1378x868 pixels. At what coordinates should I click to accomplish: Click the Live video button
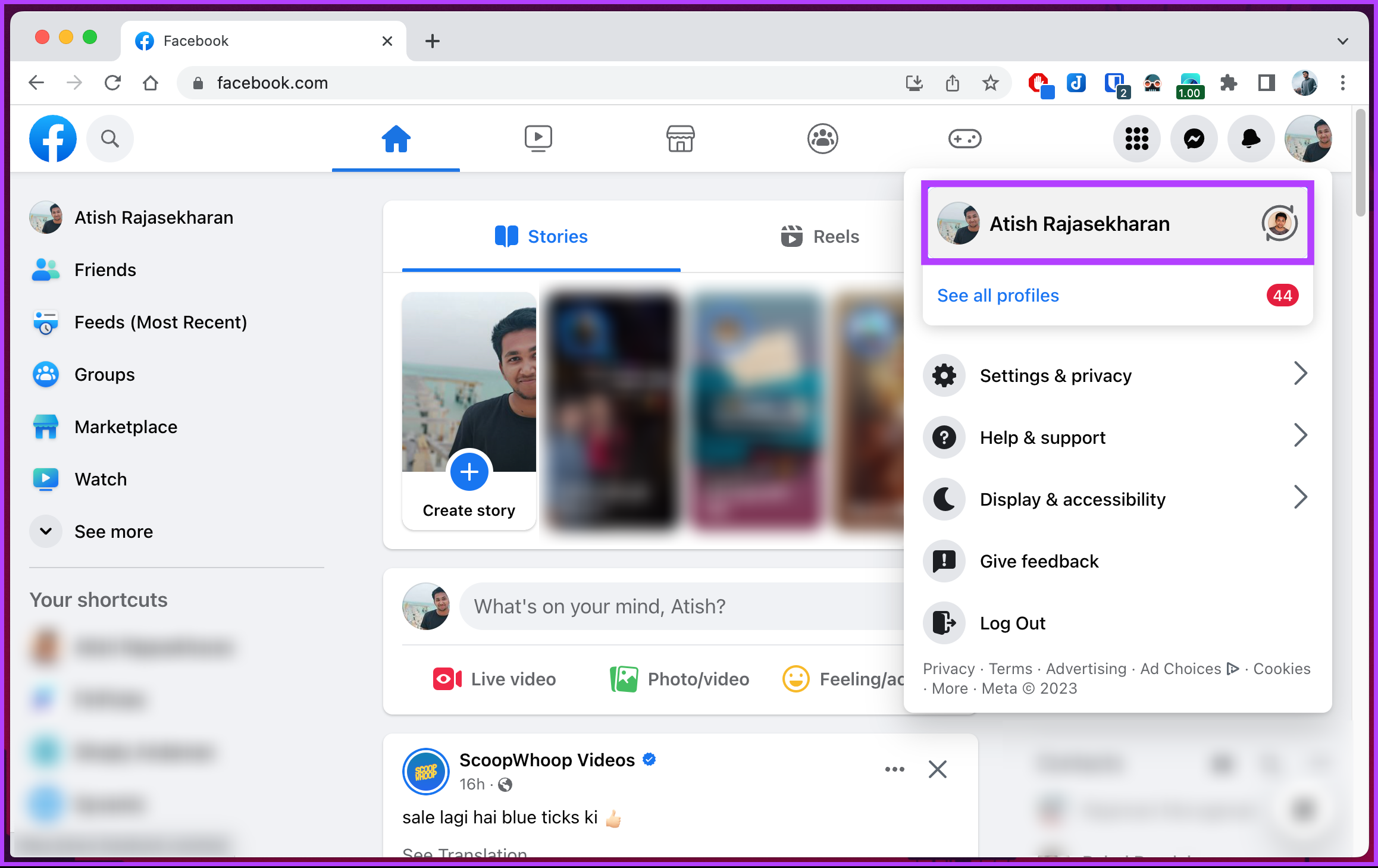tap(494, 679)
